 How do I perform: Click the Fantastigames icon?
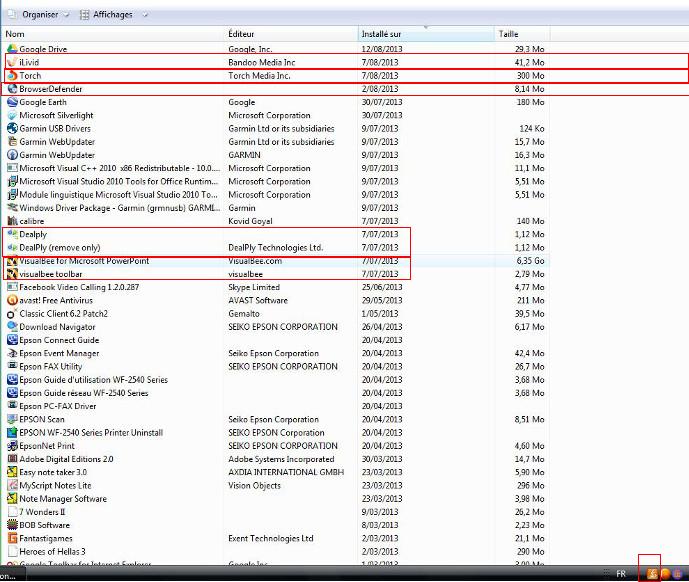pos(12,538)
